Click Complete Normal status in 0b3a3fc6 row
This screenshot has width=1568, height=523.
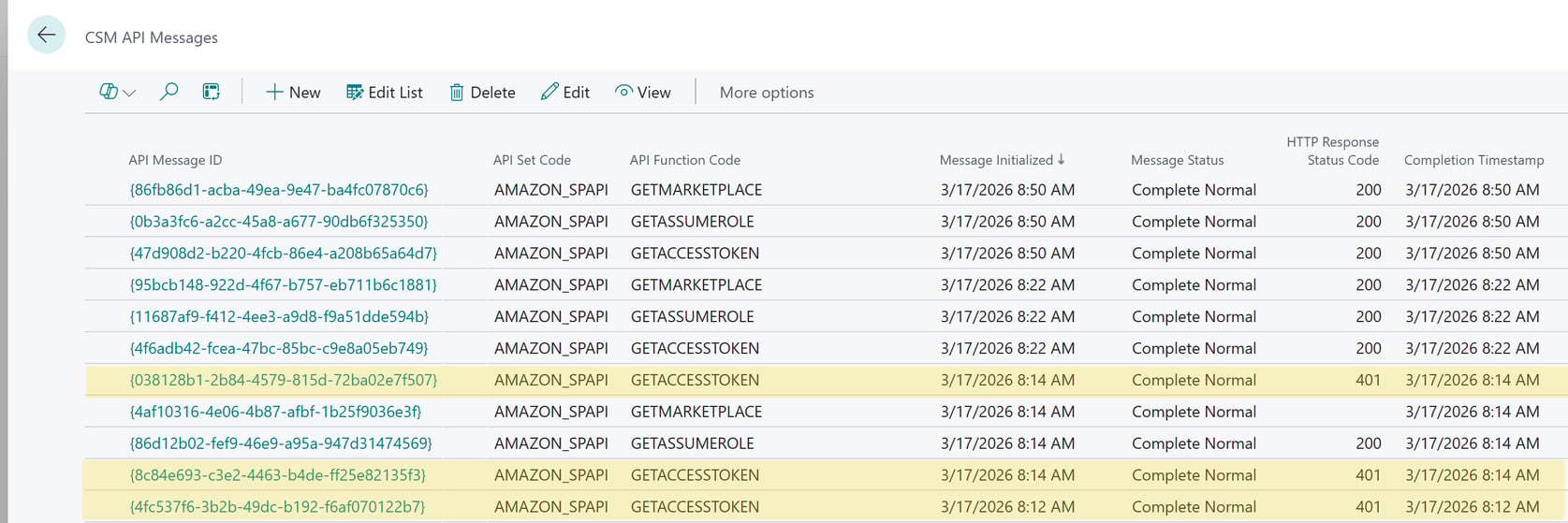pyautogui.click(x=1194, y=222)
